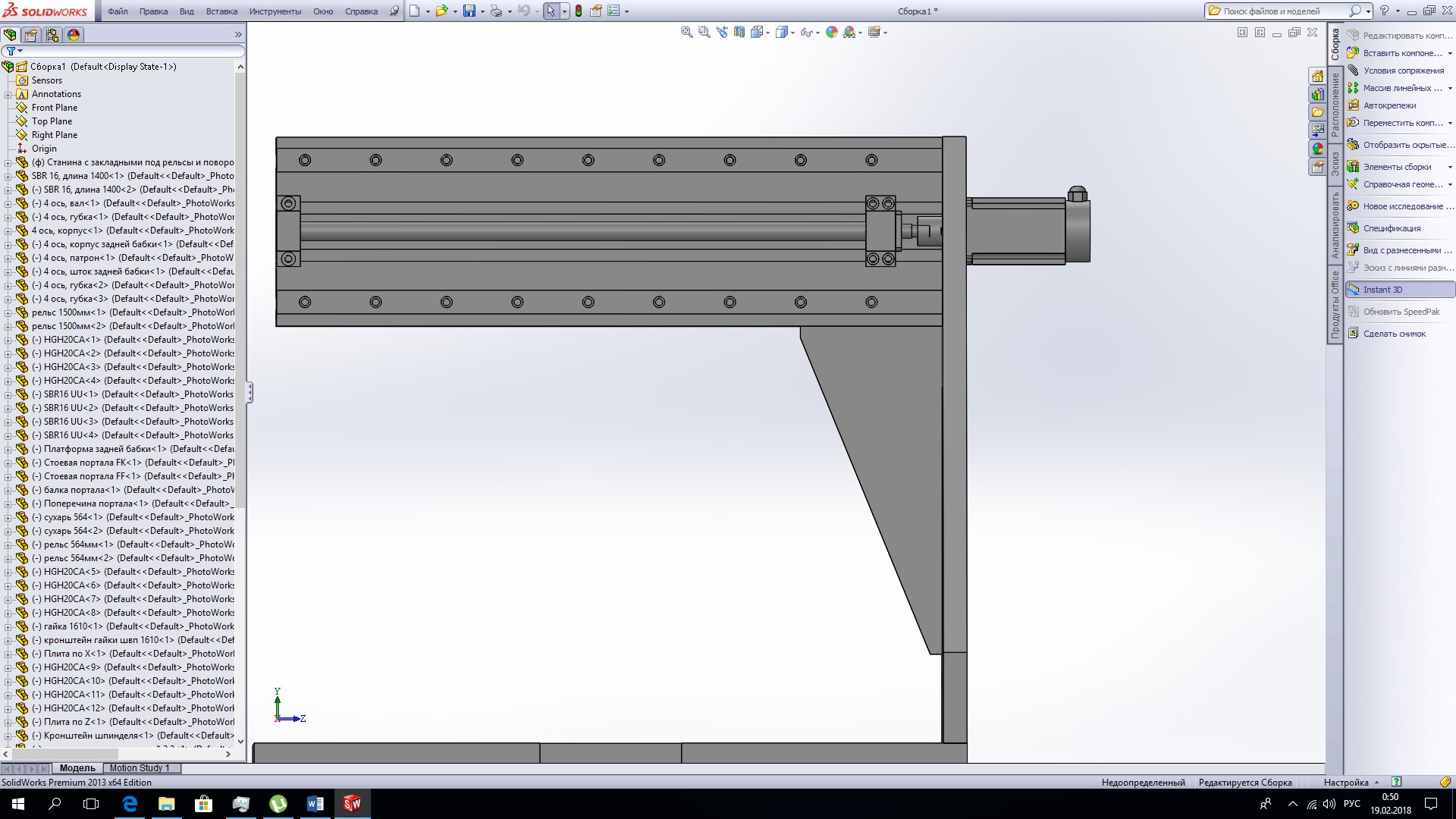The image size is (1456, 819).
Task: Click Сделать снимок button
Action: (1394, 334)
